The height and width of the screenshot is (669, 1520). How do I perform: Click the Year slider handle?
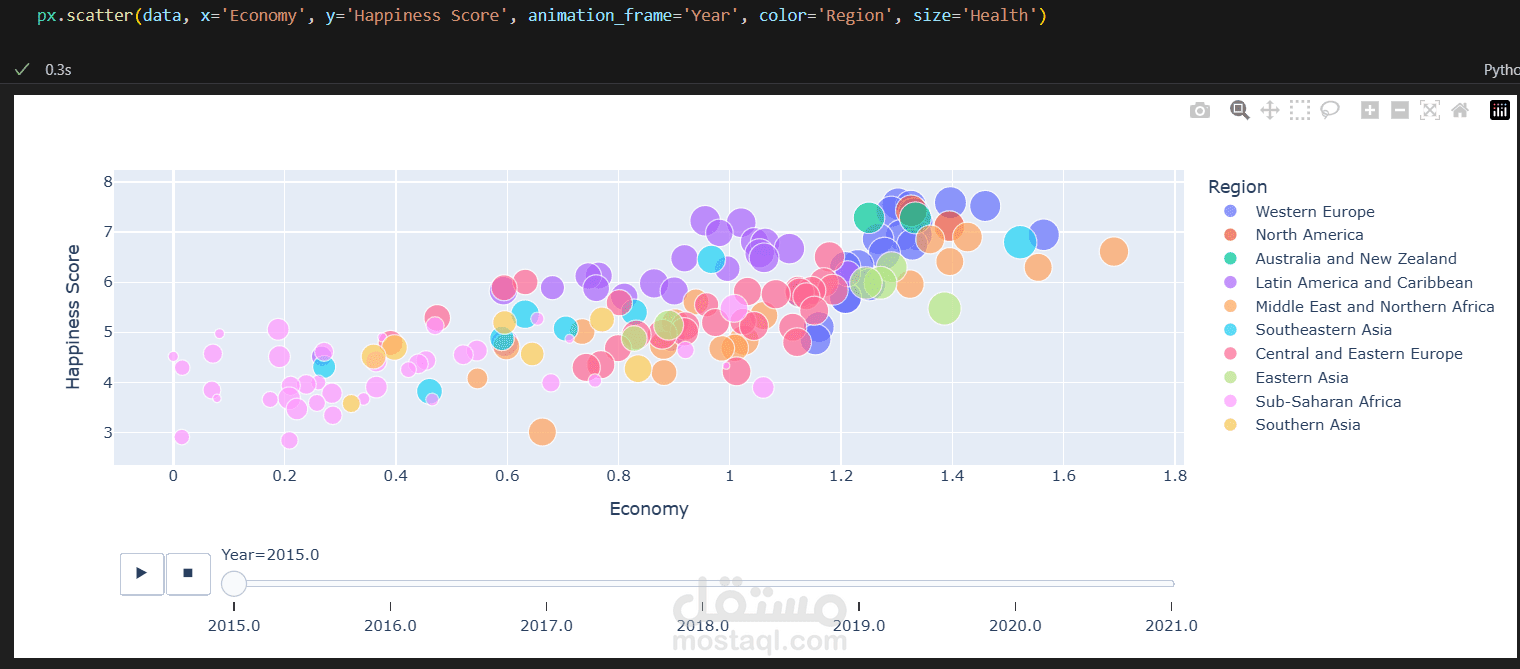coord(234,583)
